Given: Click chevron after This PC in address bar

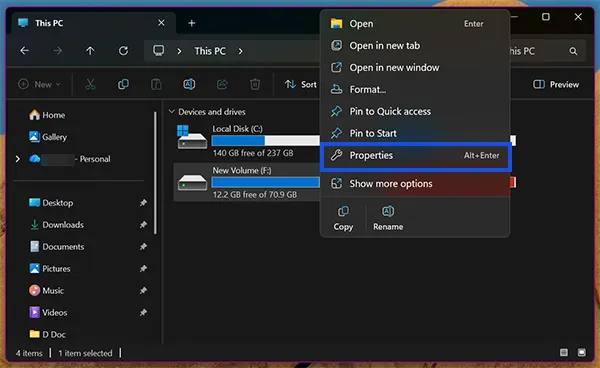Looking at the screenshot, I should pyautogui.click(x=240, y=51).
